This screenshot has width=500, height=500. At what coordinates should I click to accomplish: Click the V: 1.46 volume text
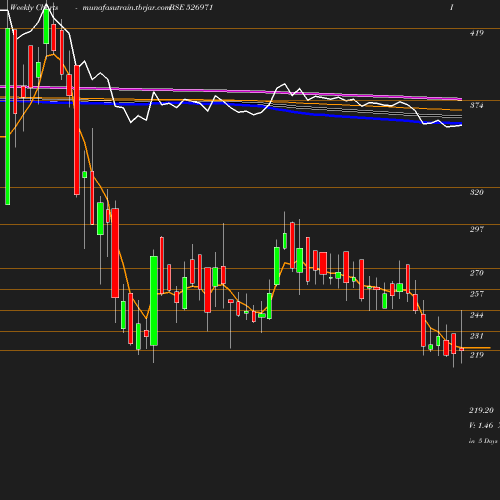click(481, 425)
